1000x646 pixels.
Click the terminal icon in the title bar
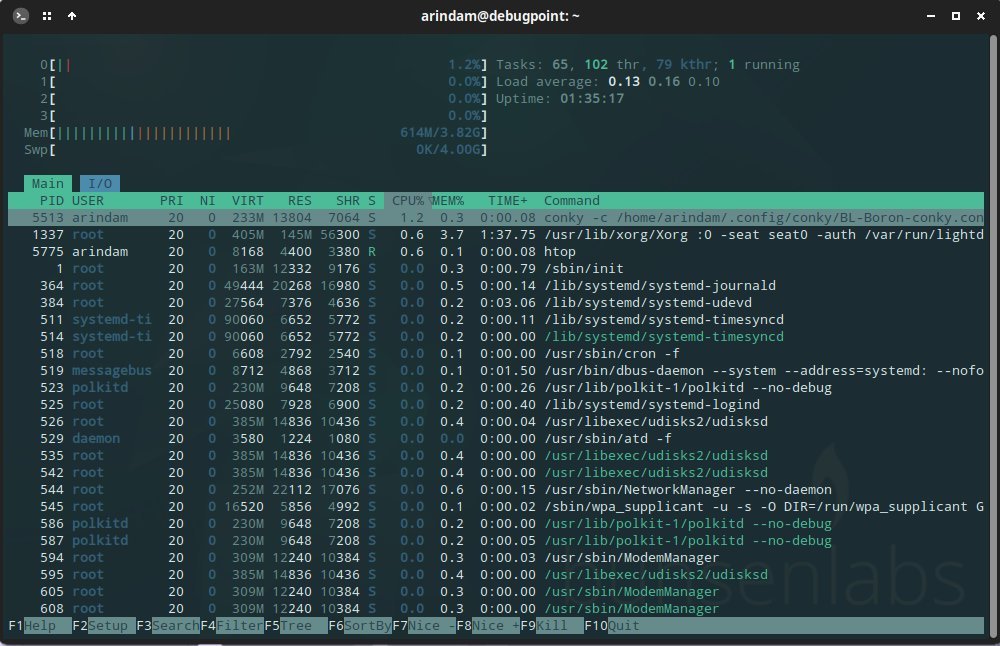(x=21, y=16)
